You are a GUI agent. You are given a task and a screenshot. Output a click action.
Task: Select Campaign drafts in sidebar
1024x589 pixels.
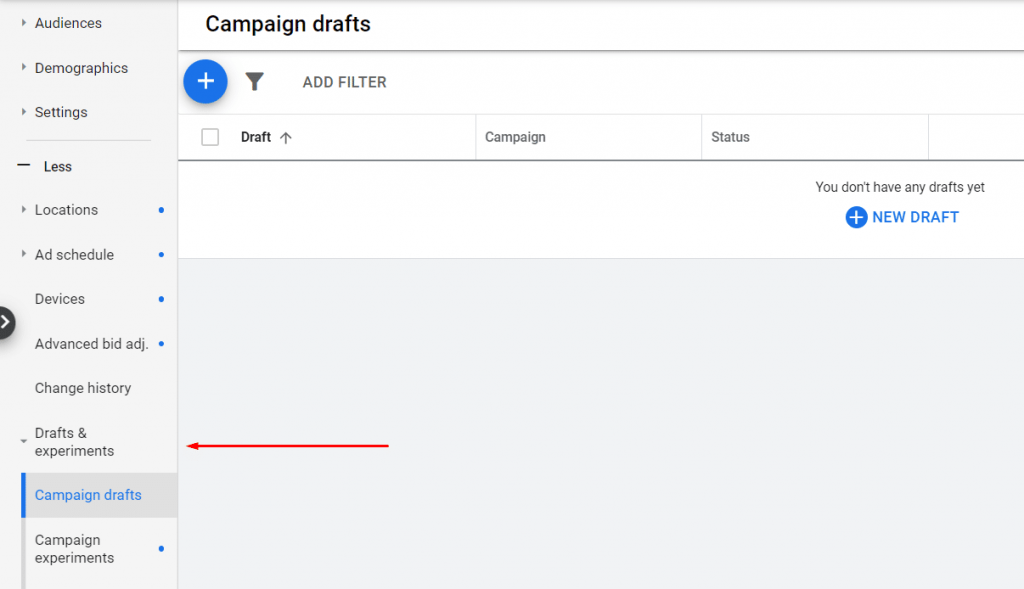click(x=88, y=495)
